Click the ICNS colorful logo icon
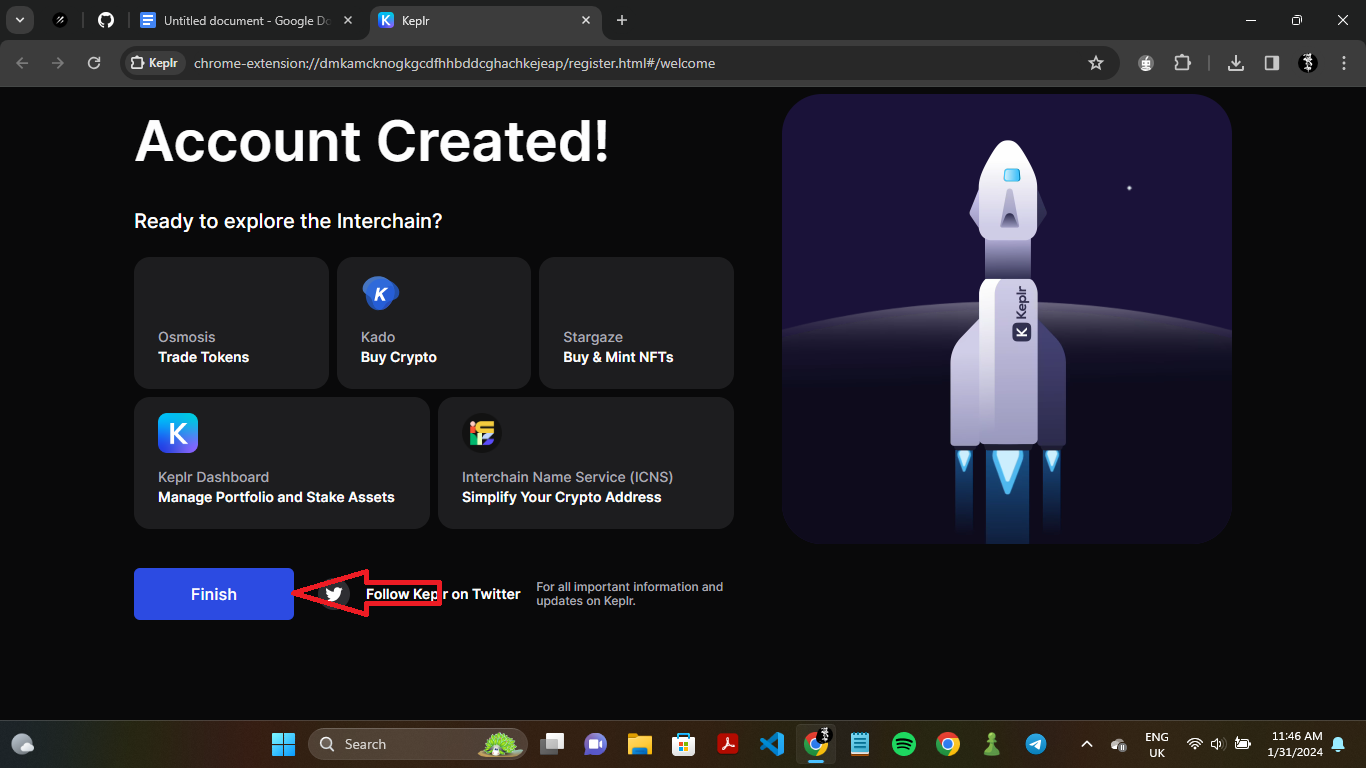Screen dimensions: 1366x768 (x=482, y=433)
